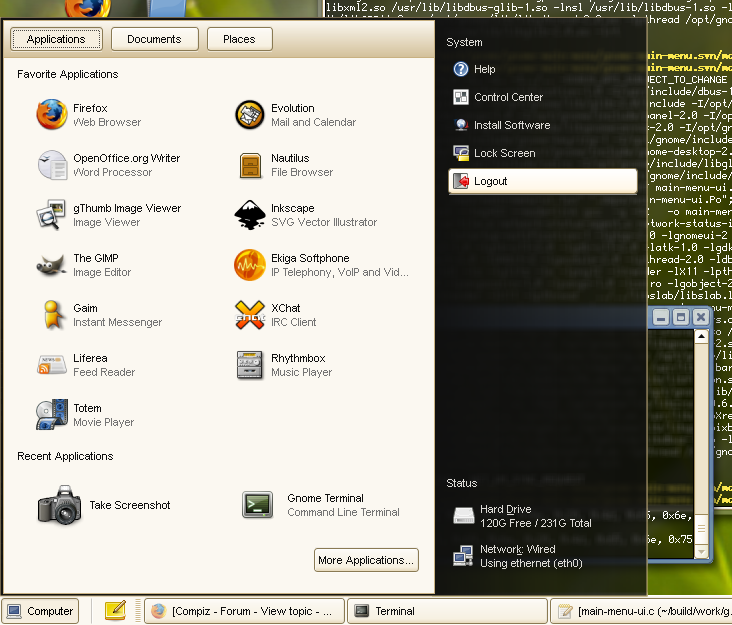Start Ekiga Softphone icon

pos(250,265)
